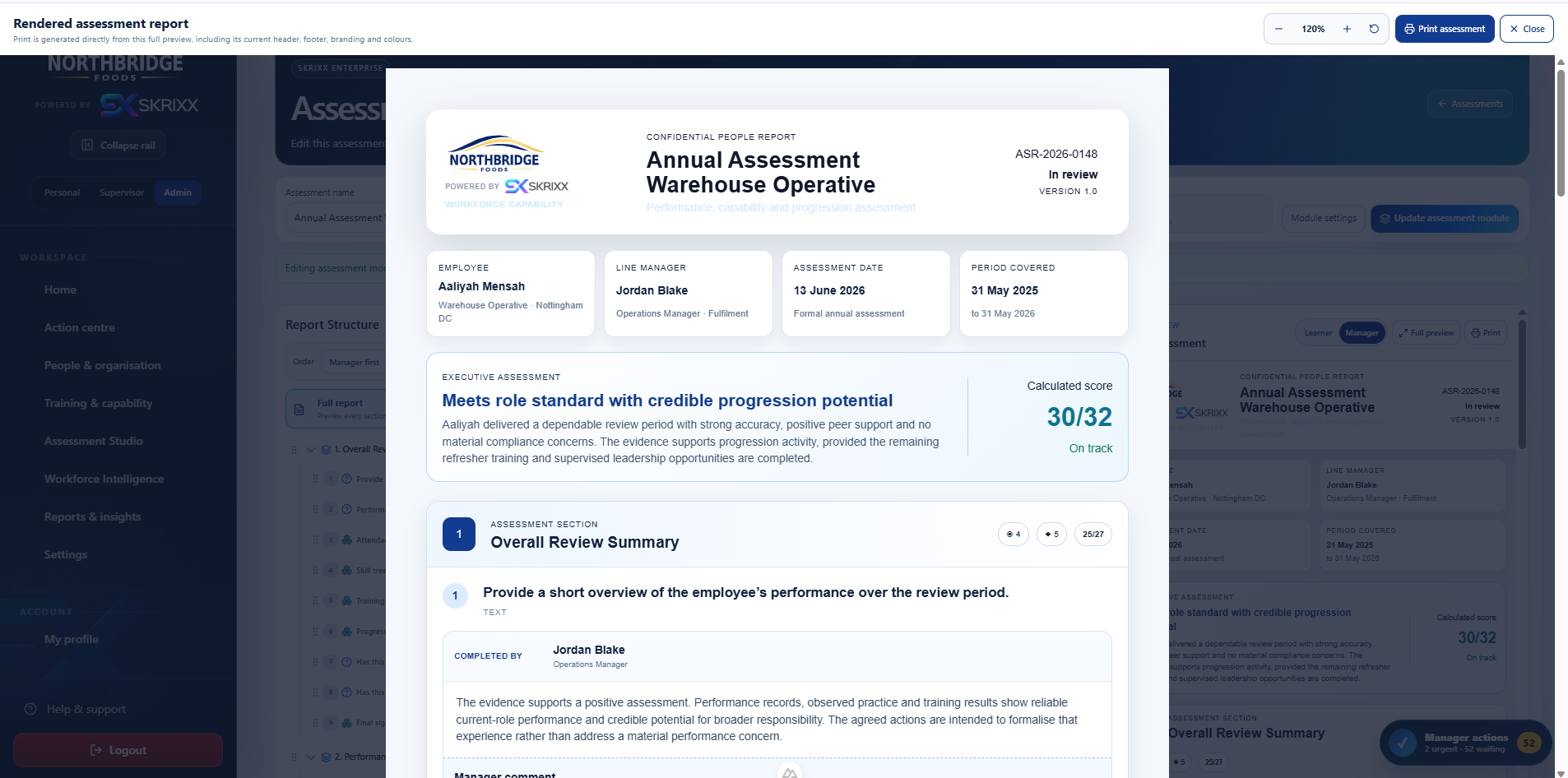Image resolution: width=1568 pixels, height=778 pixels.
Task: Click the module icon on row 6 Progress
Action: coord(346,632)
